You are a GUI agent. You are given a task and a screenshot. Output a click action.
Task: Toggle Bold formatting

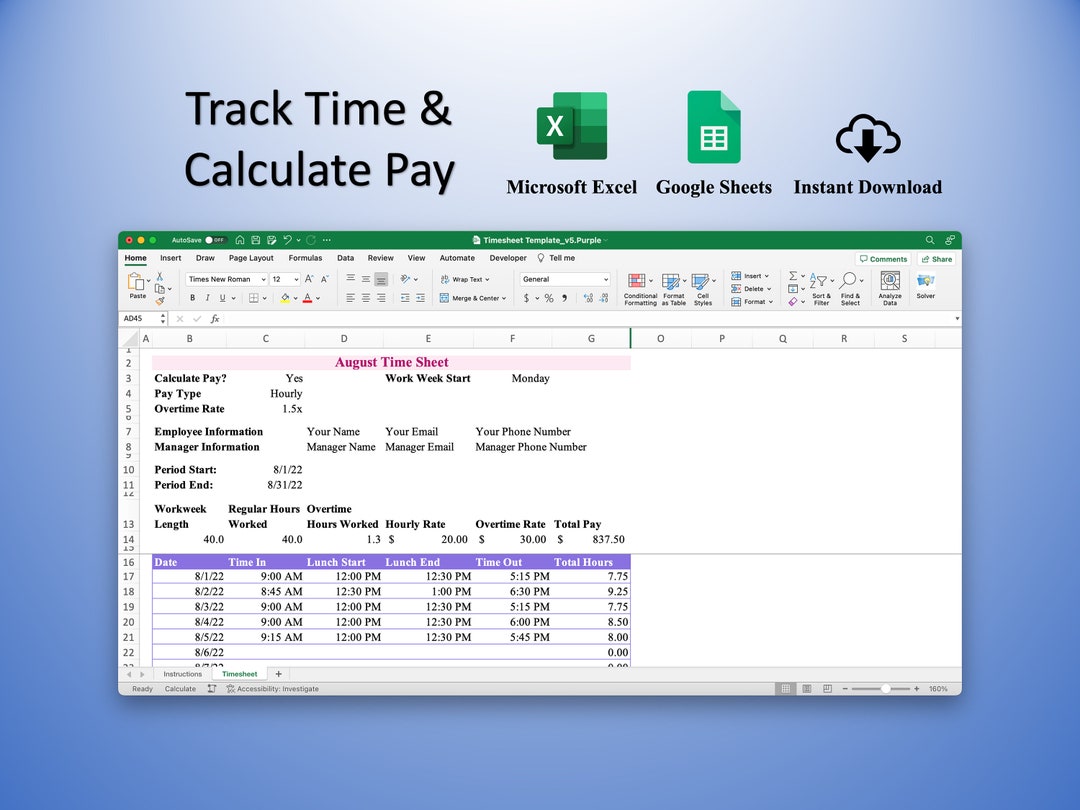tap(192, 298)
